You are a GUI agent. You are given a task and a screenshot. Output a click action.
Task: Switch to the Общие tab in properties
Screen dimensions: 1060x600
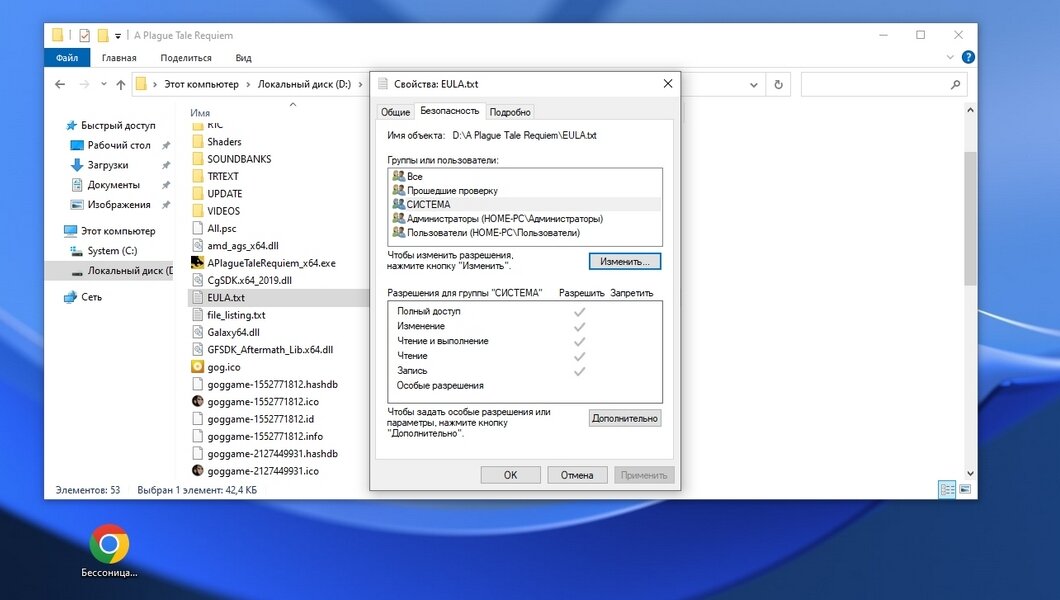pos(395,112)
